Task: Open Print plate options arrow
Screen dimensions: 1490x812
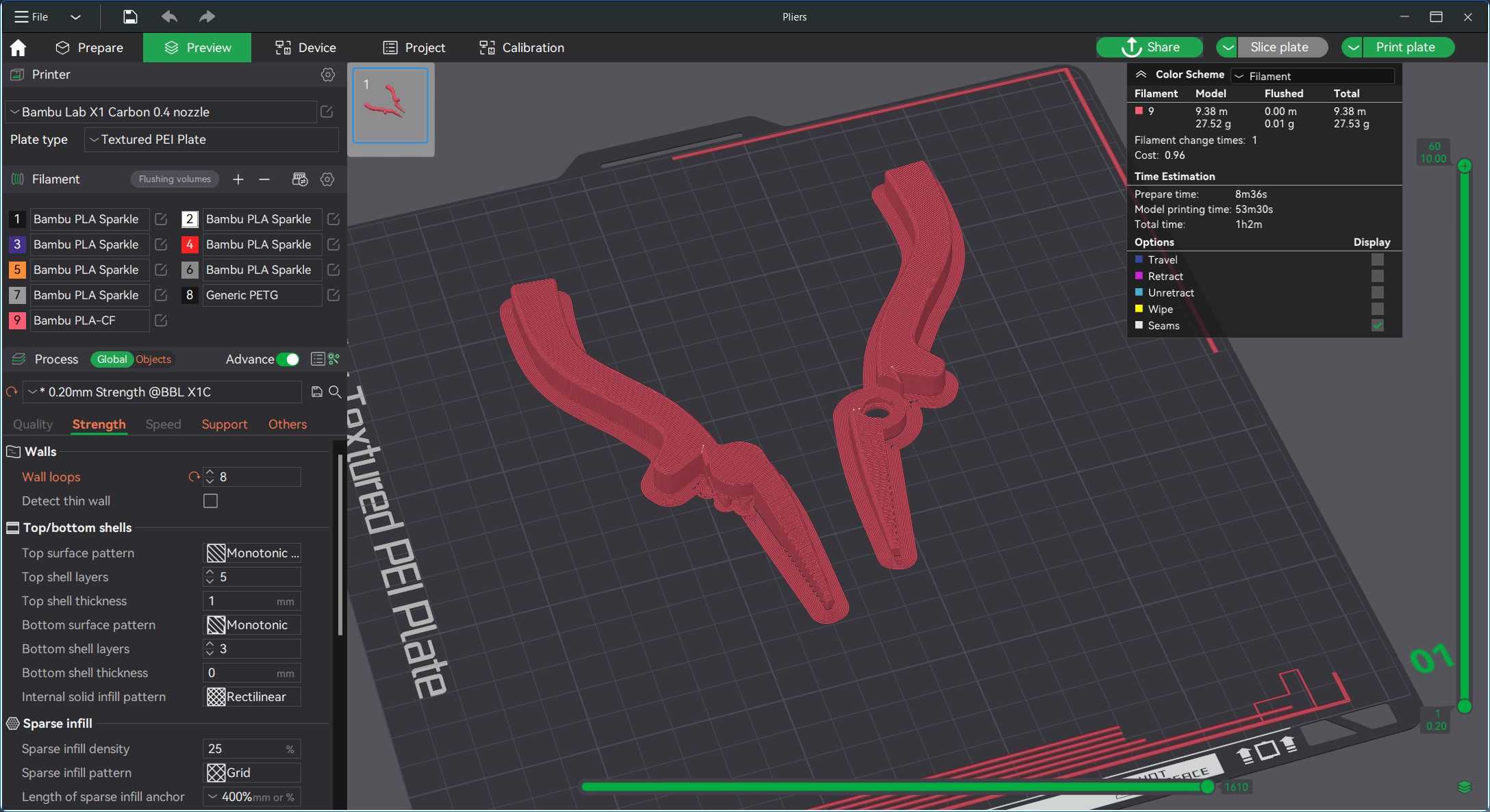Action: [1352, 47]
